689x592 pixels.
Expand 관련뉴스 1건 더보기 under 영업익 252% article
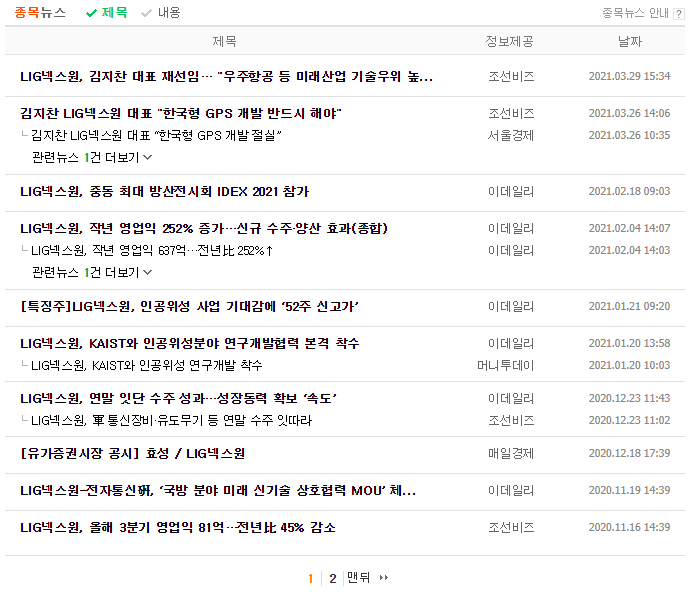(x=92, y=272)
